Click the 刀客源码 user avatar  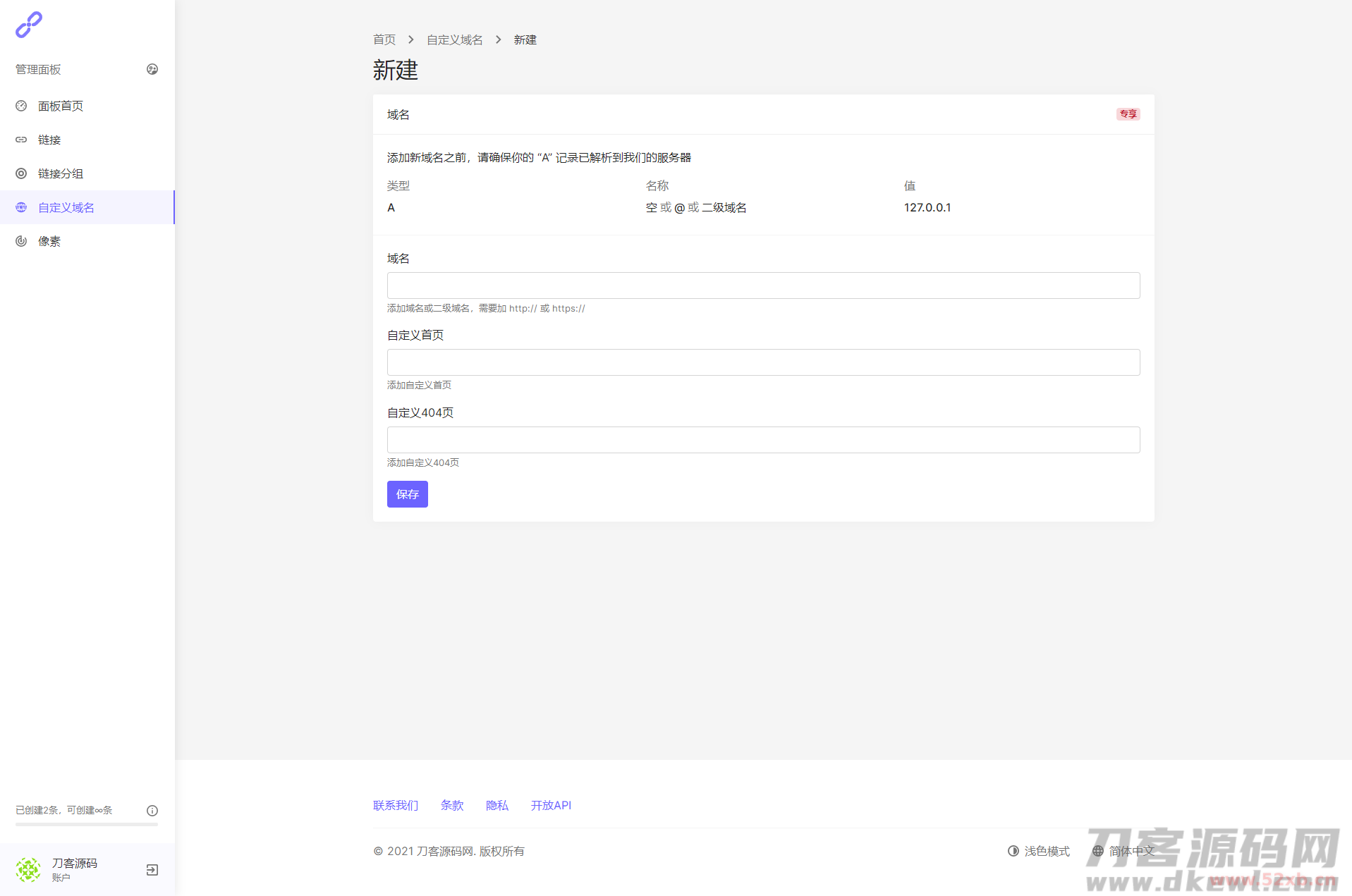tap(29, 870)
